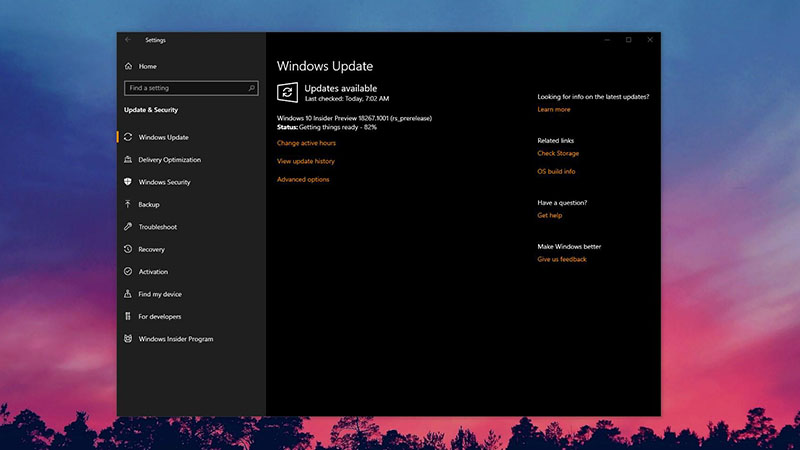
Task: Go to For developers page
Action: point(160,317)
